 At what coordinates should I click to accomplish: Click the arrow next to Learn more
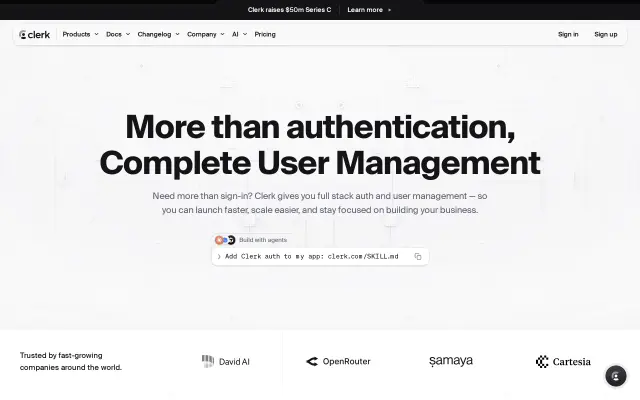[389, 10]
